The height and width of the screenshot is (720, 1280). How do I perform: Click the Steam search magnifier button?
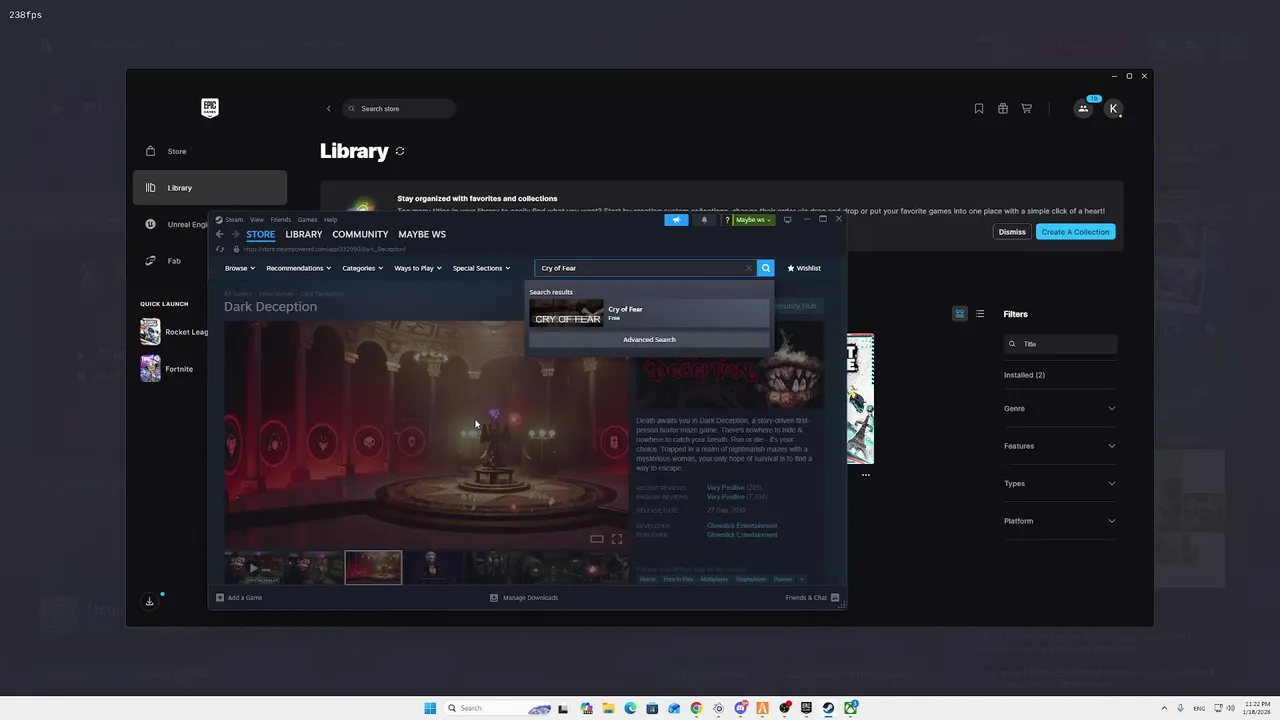point(766,268)
